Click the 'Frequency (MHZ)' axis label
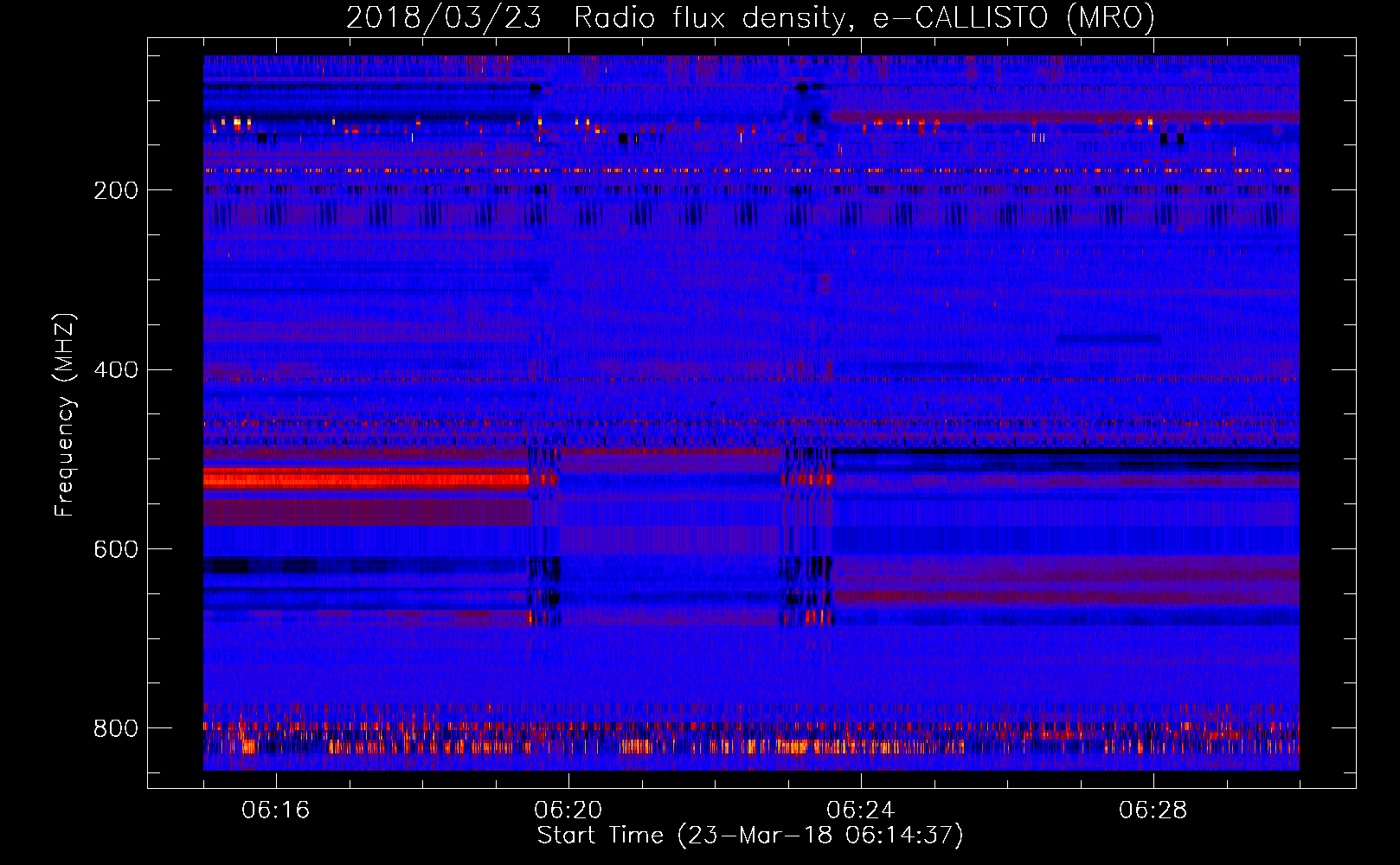The height and width of the screenshot is (865, 1400). [65, 414]
